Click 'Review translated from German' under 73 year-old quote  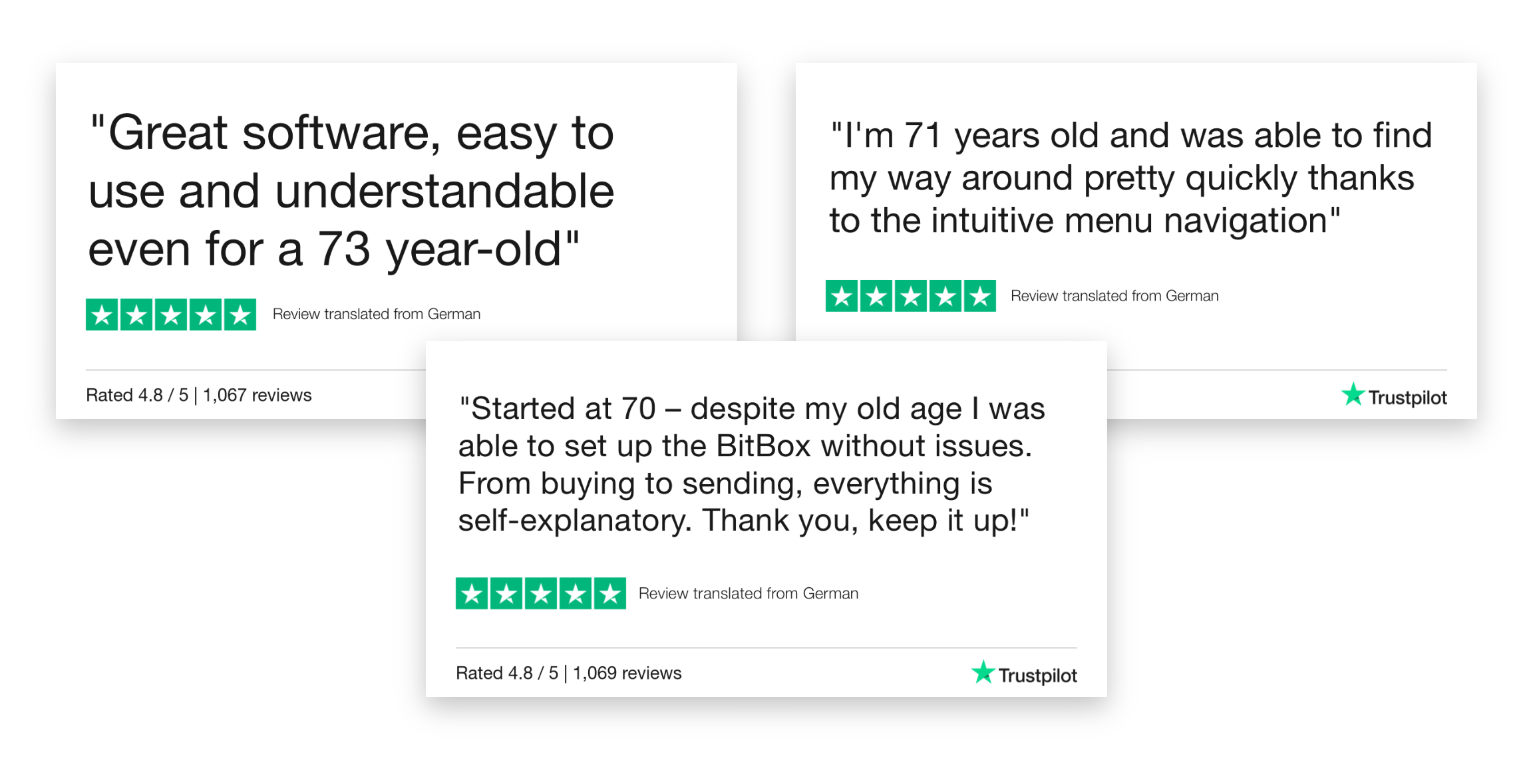377,314
